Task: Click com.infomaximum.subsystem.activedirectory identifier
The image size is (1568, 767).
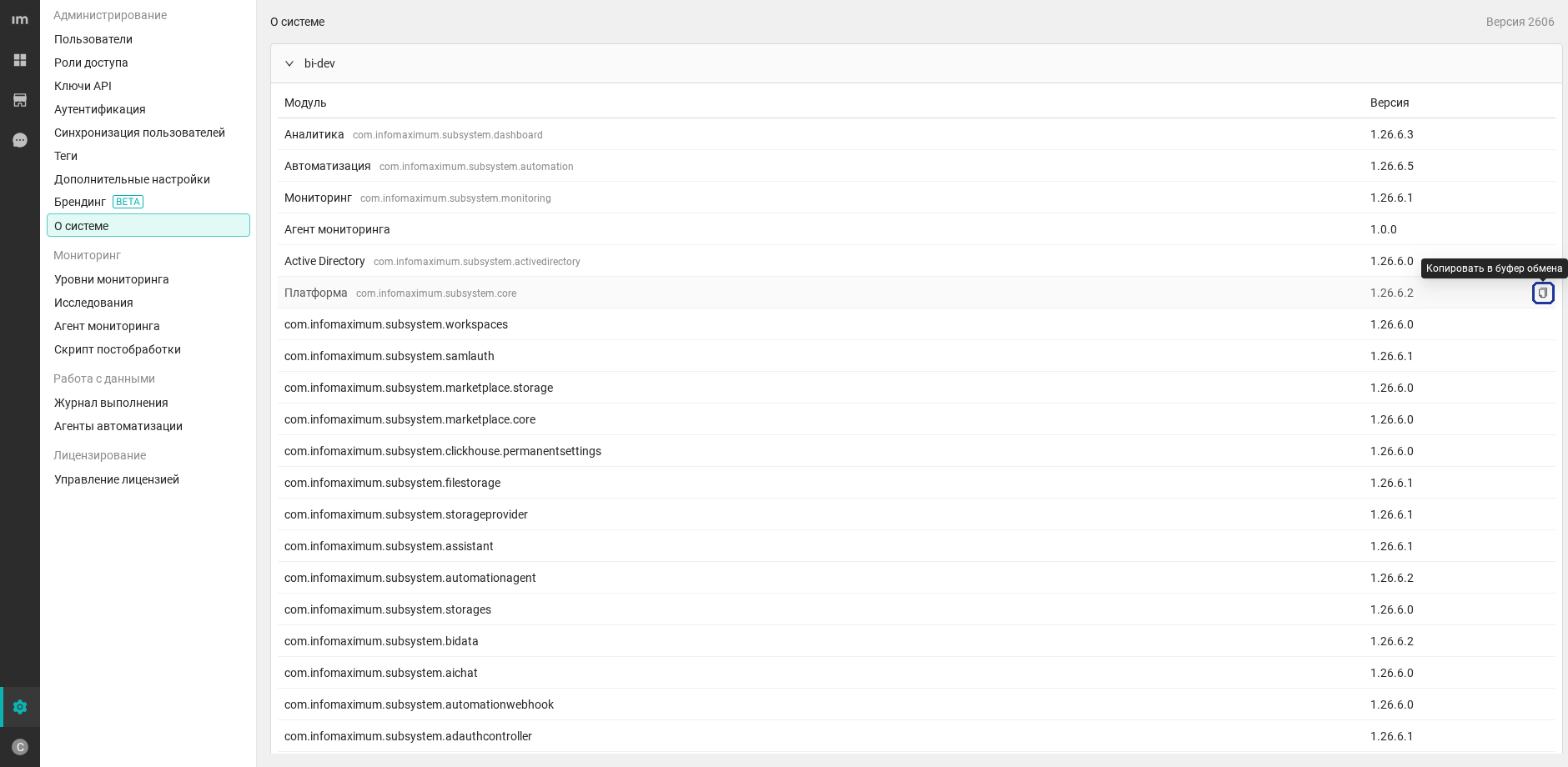Action: [477, 262]
